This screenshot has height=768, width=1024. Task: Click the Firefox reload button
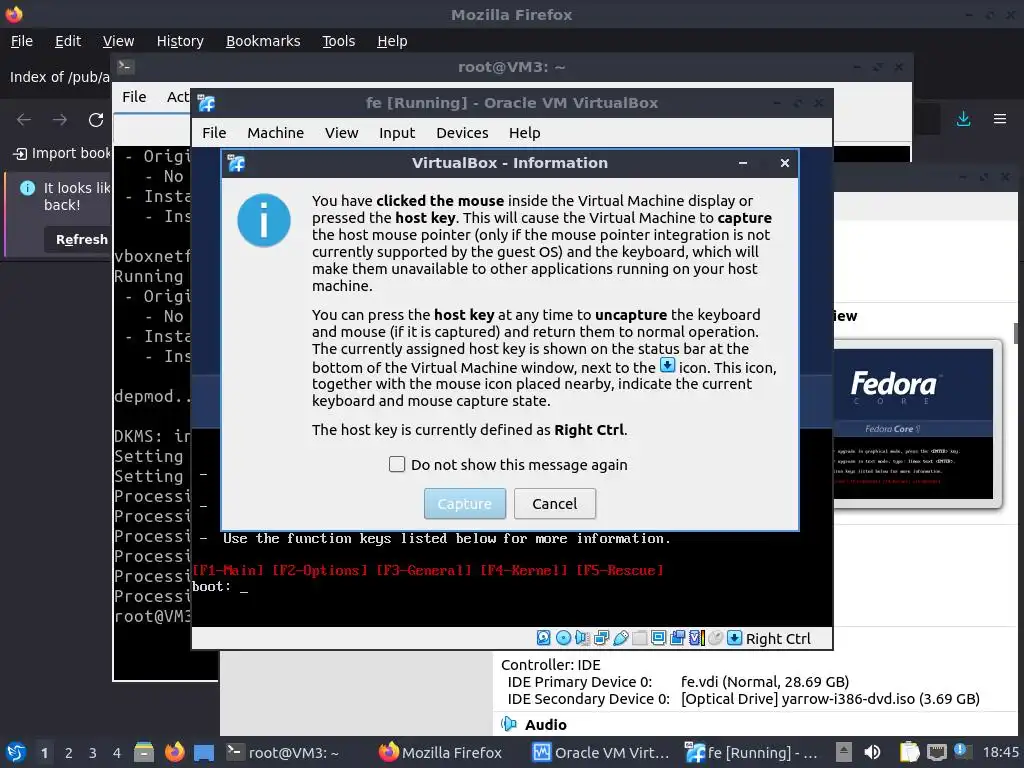click(96, 120)
